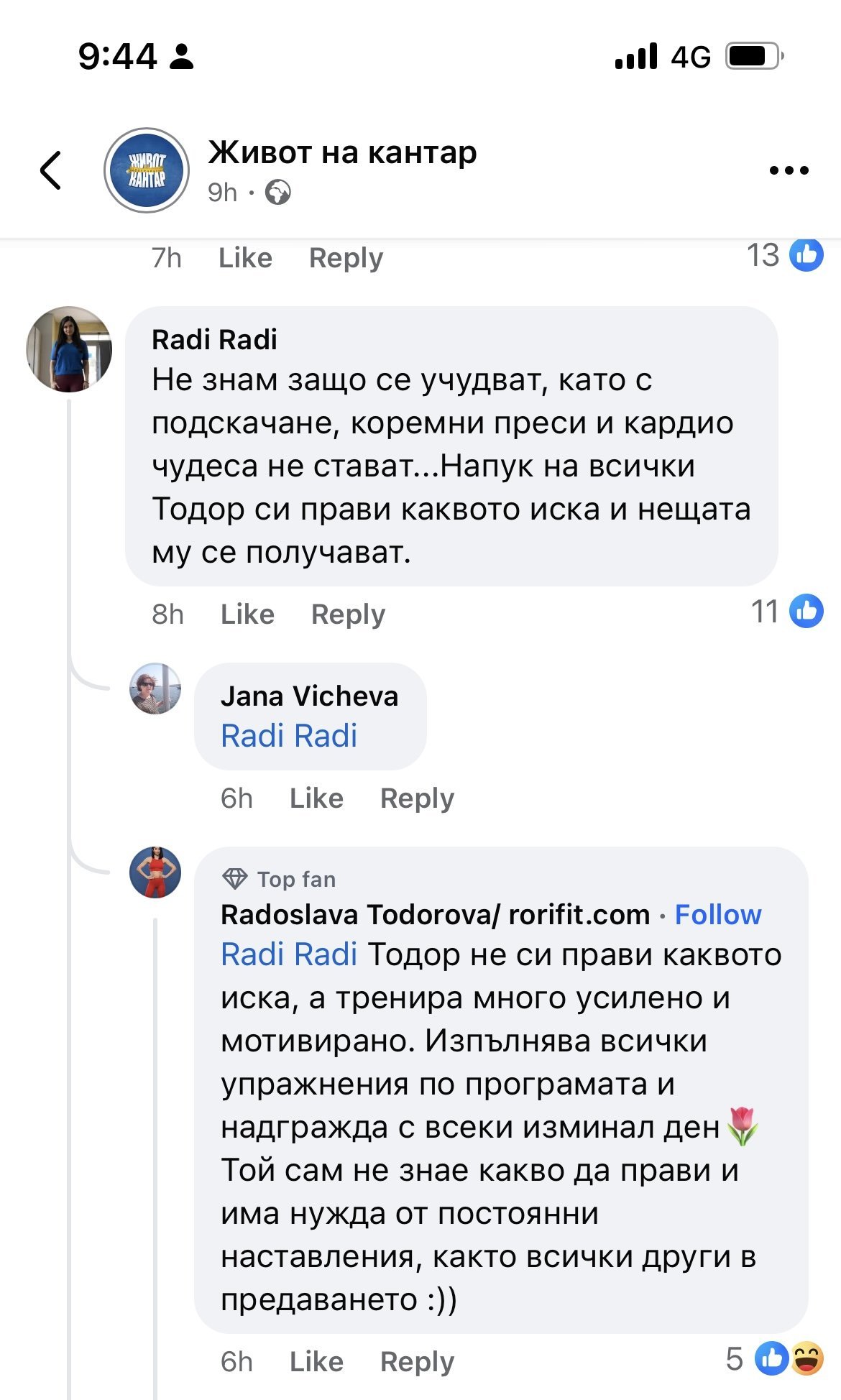Reply to Jana Vicheva's comment
The image size is (841, 1400).
point(417,798)
